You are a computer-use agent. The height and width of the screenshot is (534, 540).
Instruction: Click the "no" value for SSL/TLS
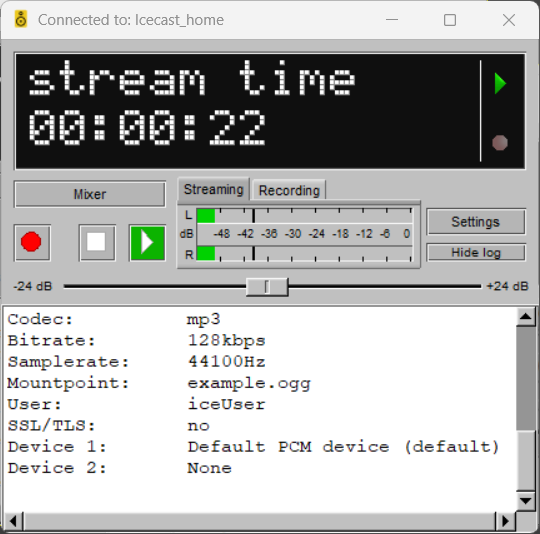point(198,426)
